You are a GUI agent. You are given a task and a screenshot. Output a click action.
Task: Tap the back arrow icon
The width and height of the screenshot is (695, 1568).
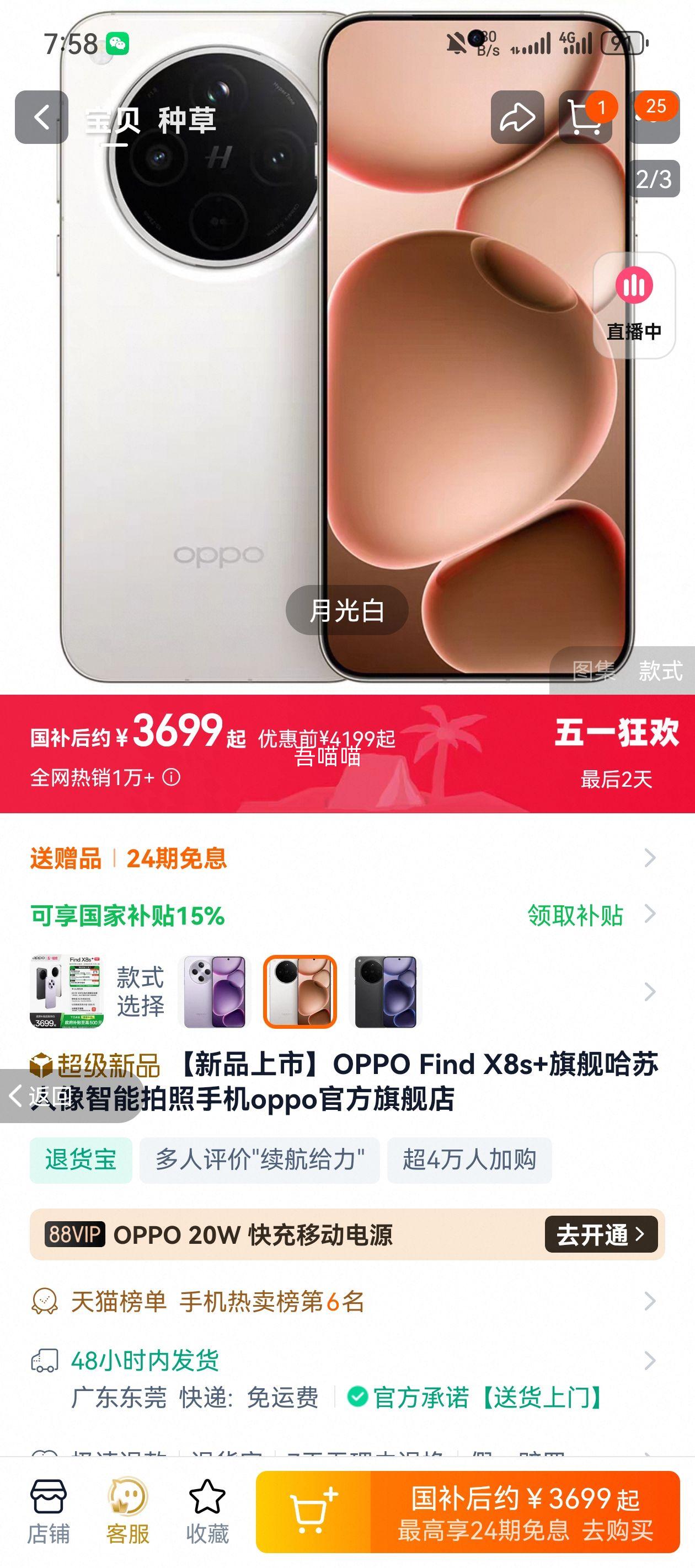[x=41, y=117]
